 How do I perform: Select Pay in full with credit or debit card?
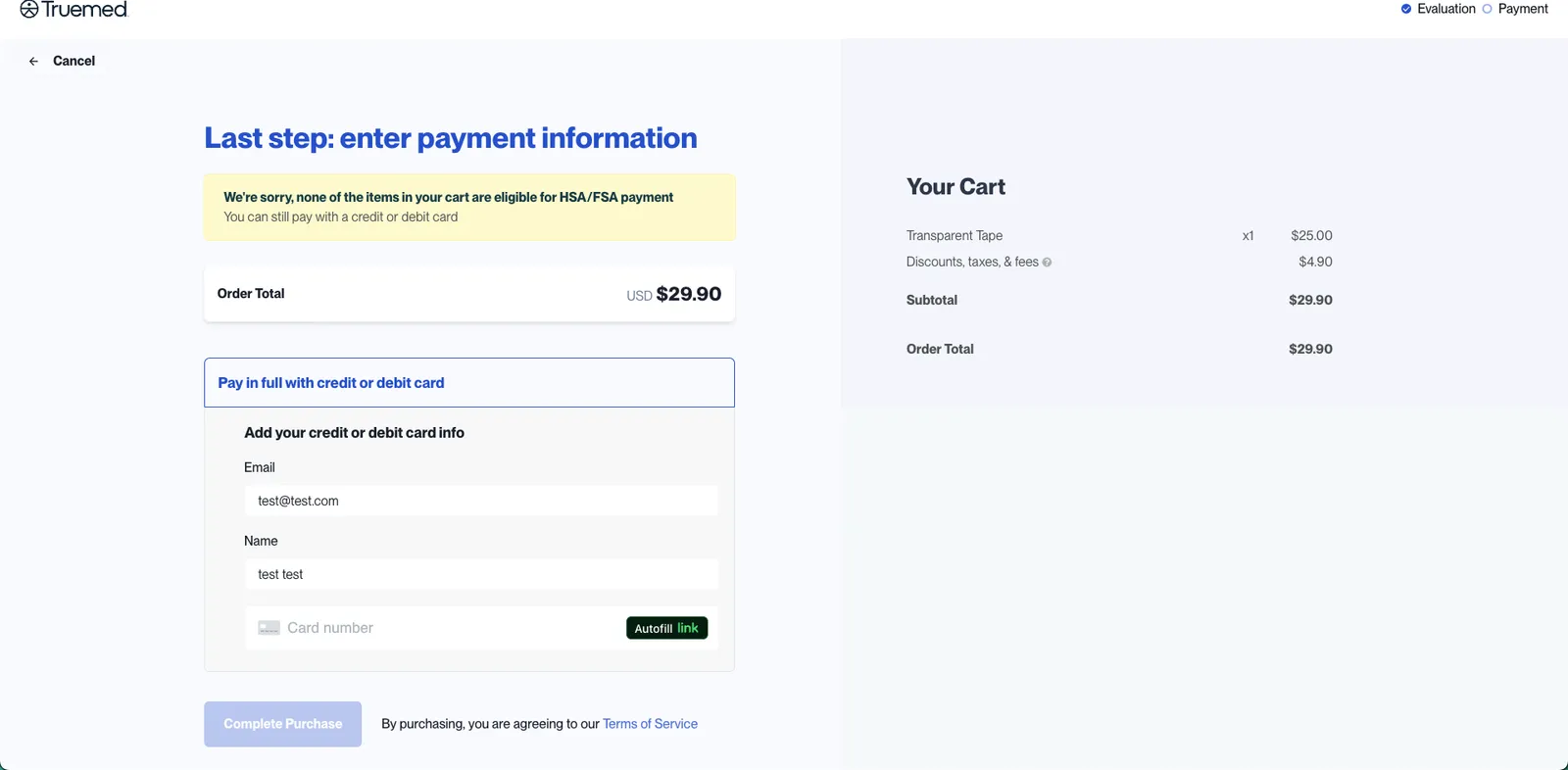[469, 383]
